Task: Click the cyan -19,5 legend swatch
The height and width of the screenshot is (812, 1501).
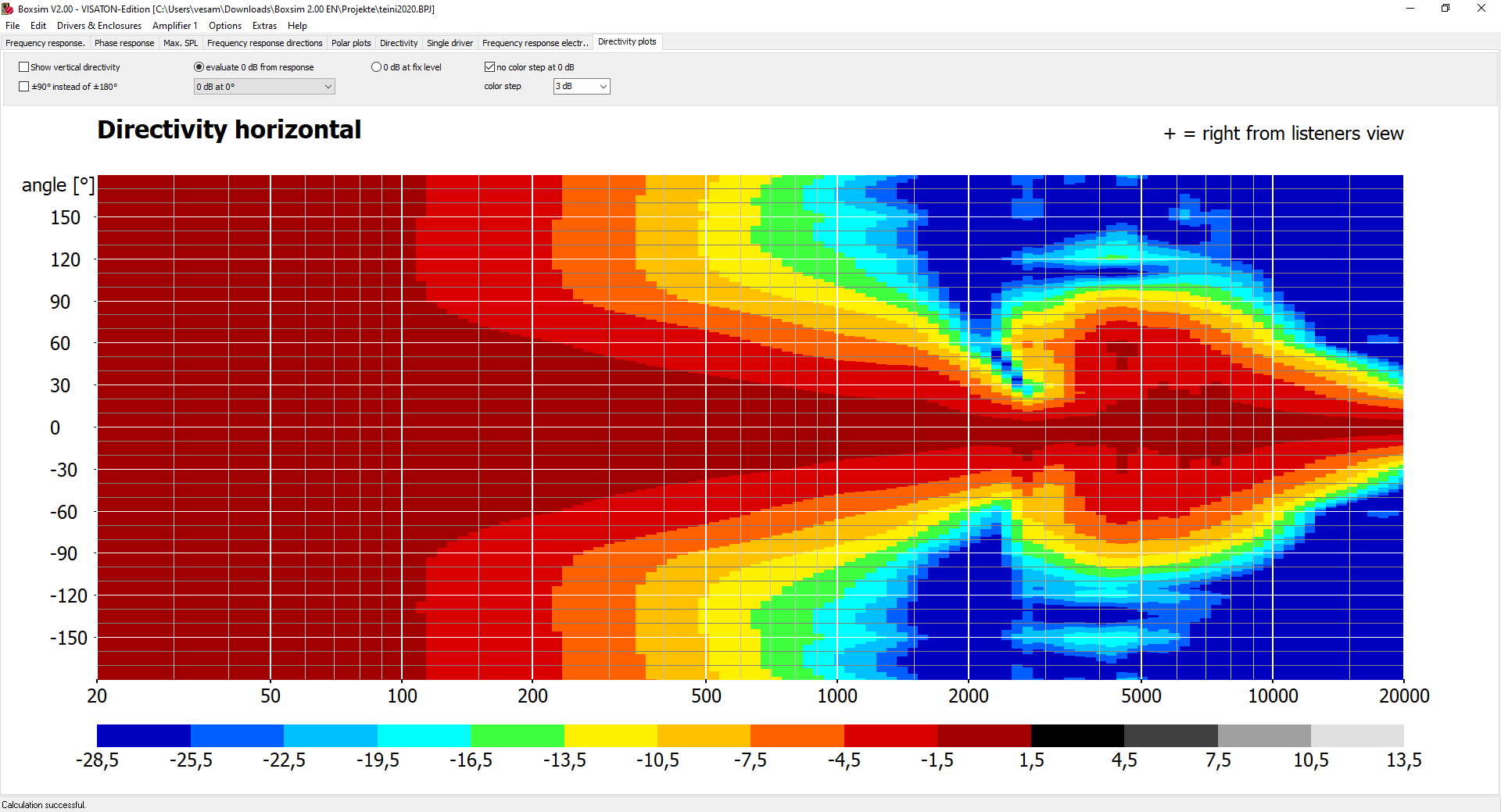Action: click(424, 735)
